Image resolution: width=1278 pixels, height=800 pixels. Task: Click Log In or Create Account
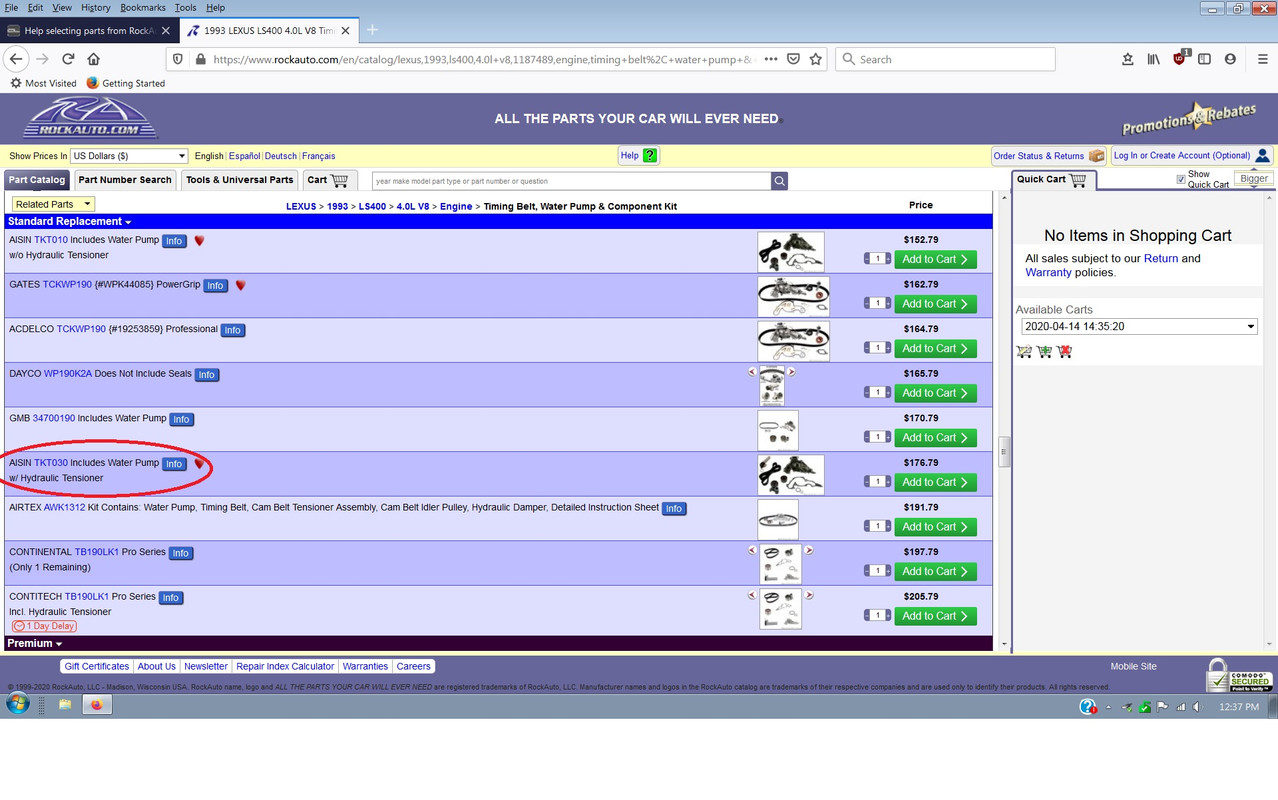pos(1190,155)
